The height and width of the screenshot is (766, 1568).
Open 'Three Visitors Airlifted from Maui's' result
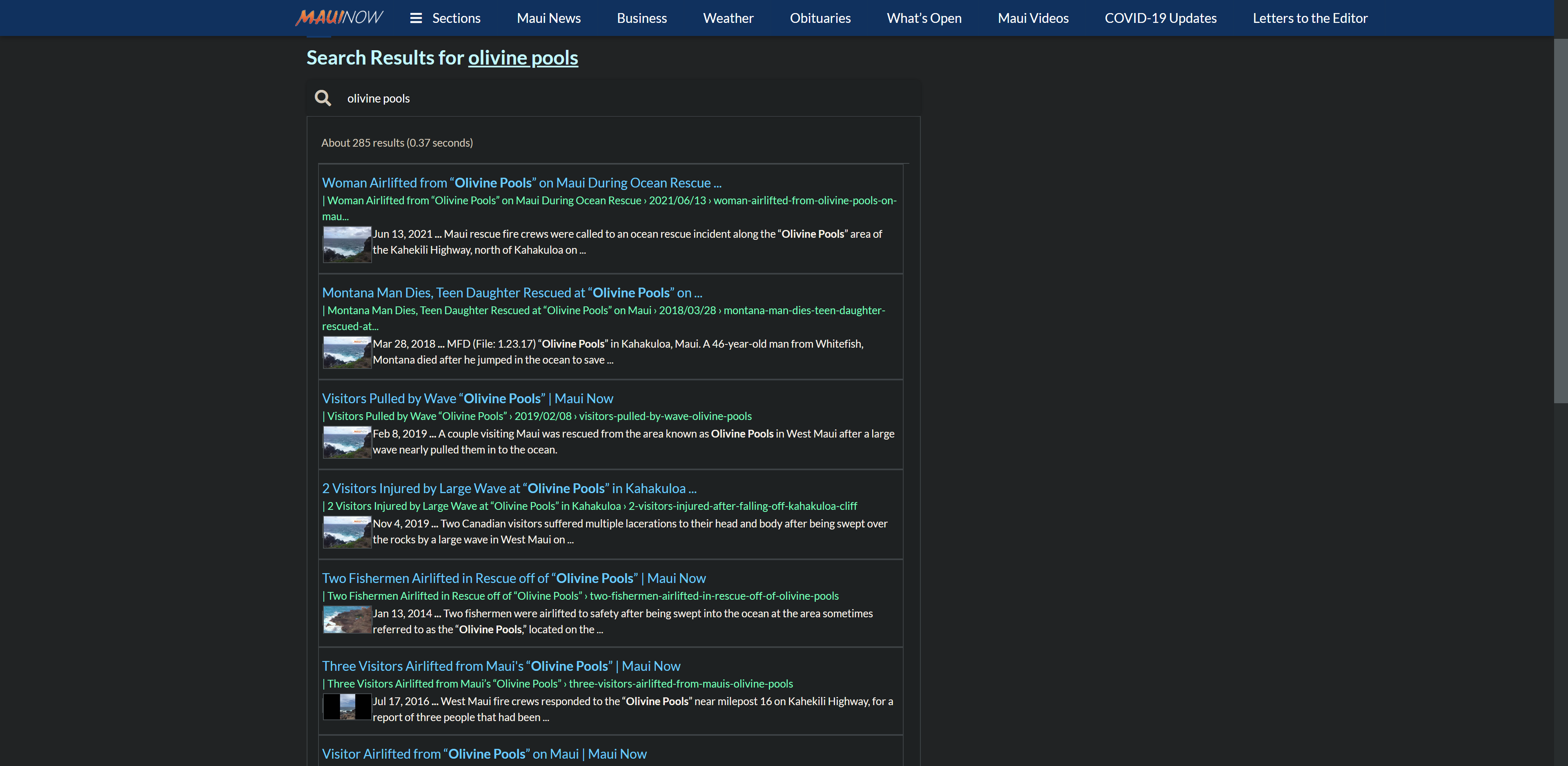pyautogui.click(x=501, y=666)
